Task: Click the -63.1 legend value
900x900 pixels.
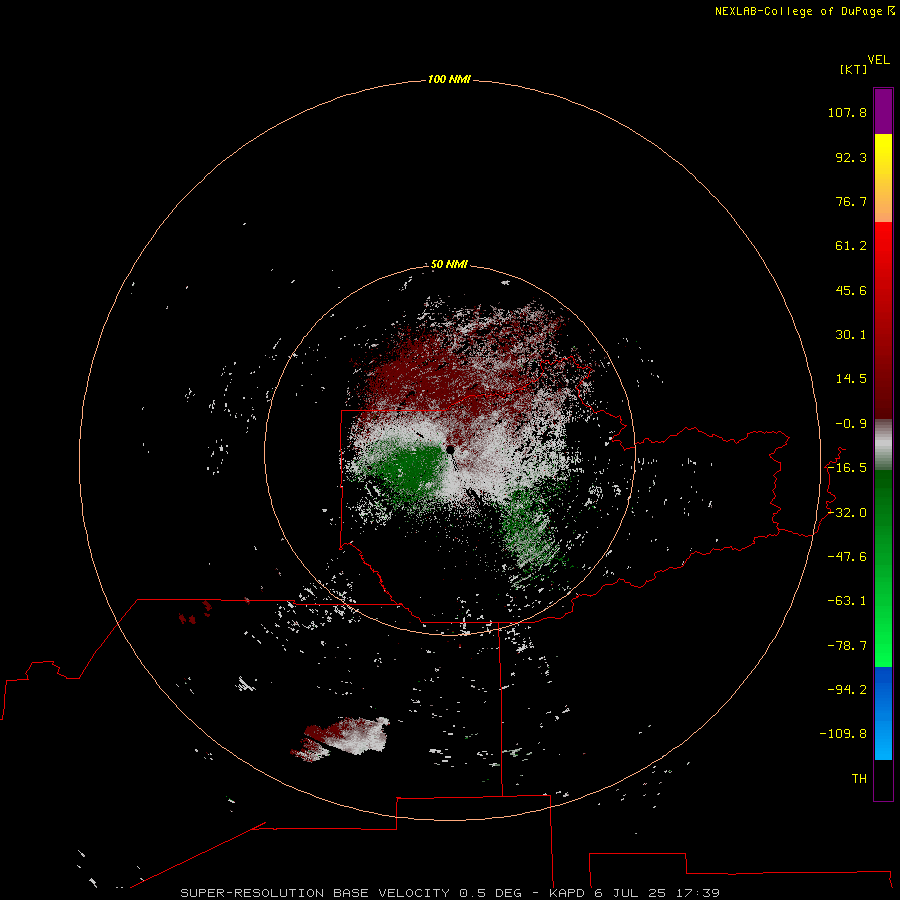Action: [x=847, y=601]
